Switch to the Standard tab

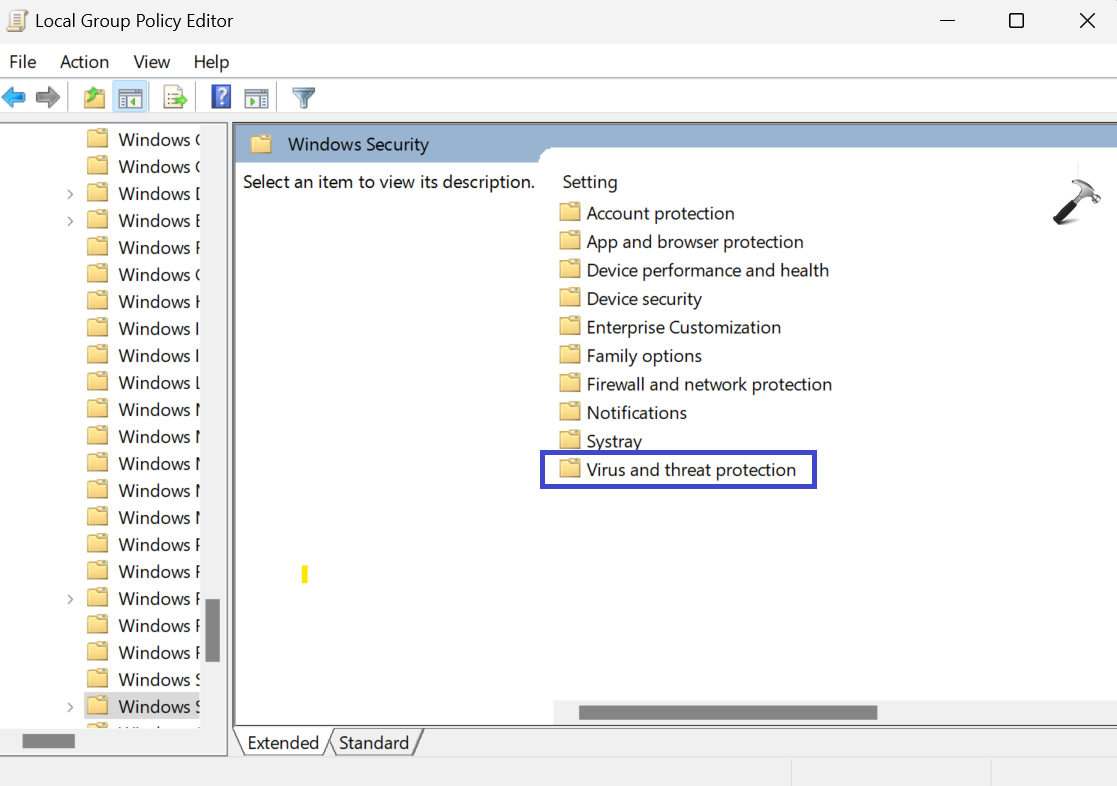(374, 743)
